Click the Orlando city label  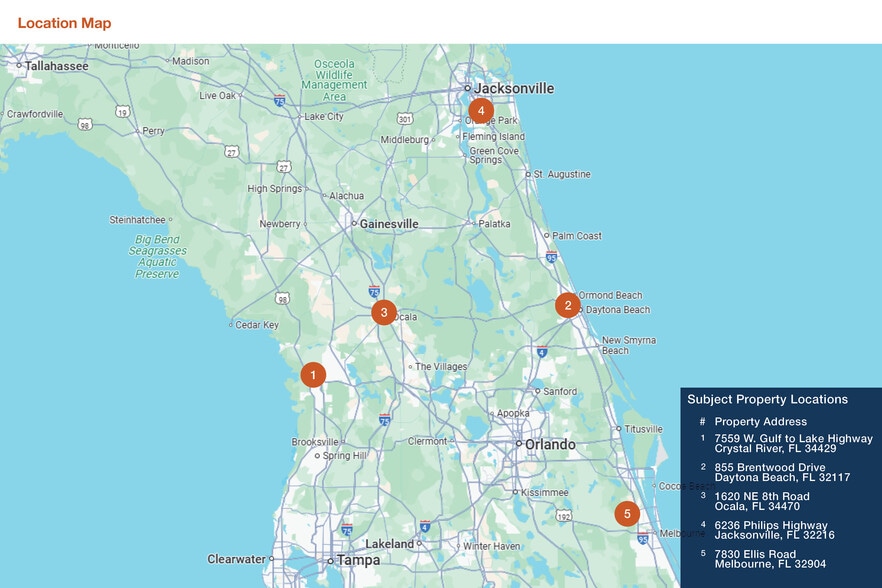tap(550, 445)
